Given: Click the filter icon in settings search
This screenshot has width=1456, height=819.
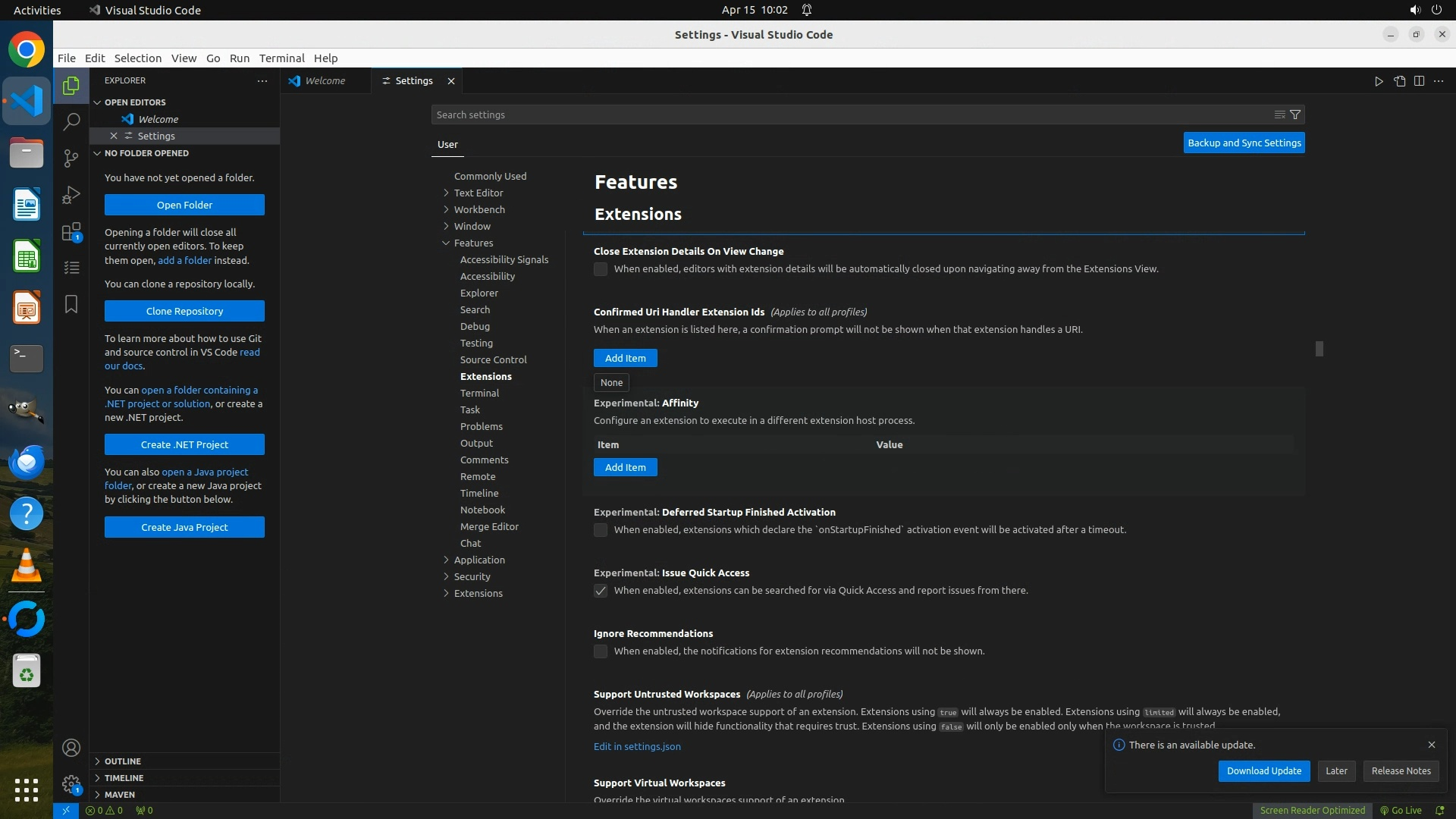Looking at the screenshot, I should (x=1295, y=115).
